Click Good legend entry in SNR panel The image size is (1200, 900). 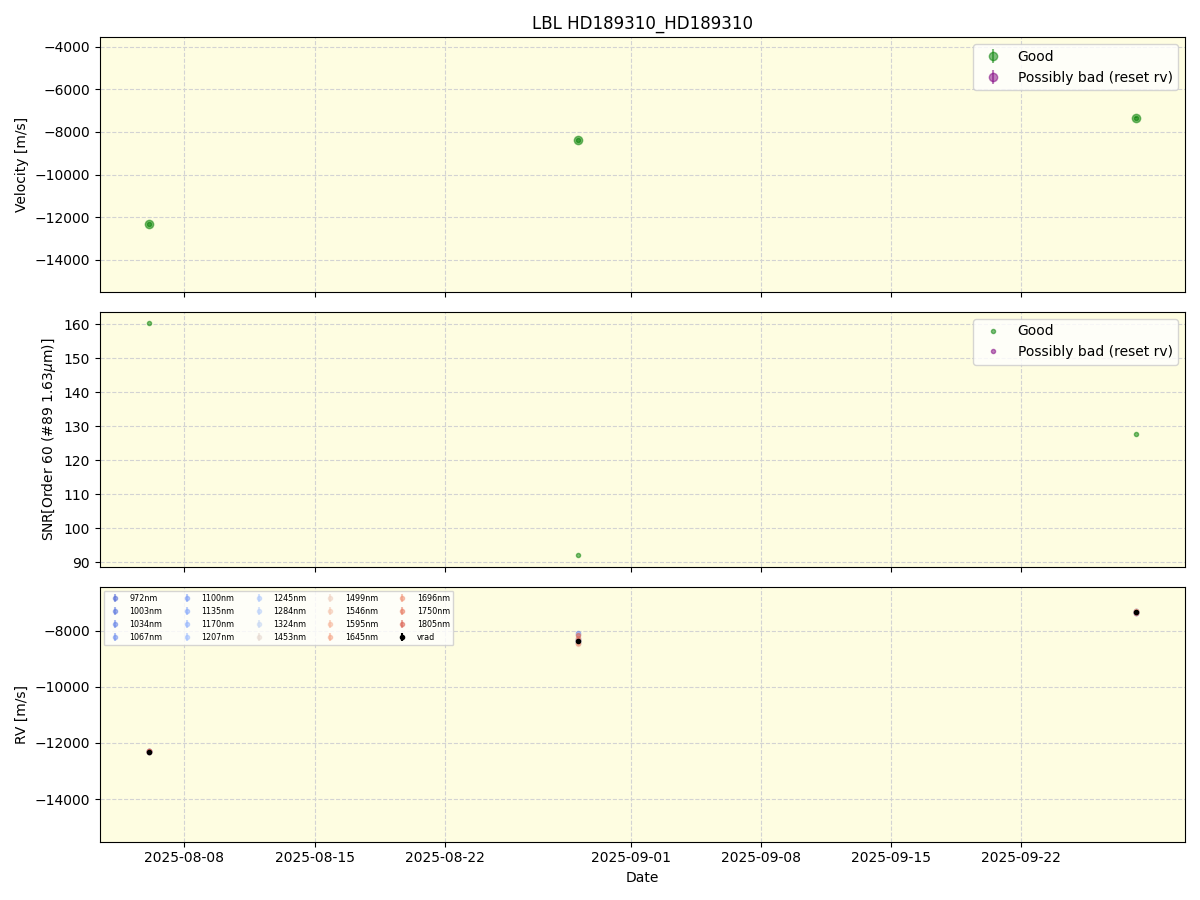1035,330
